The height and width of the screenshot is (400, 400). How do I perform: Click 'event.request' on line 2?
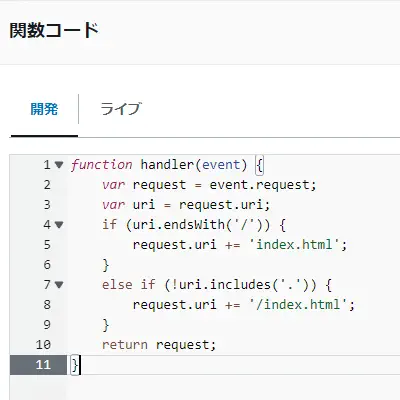tap(259, 185)
